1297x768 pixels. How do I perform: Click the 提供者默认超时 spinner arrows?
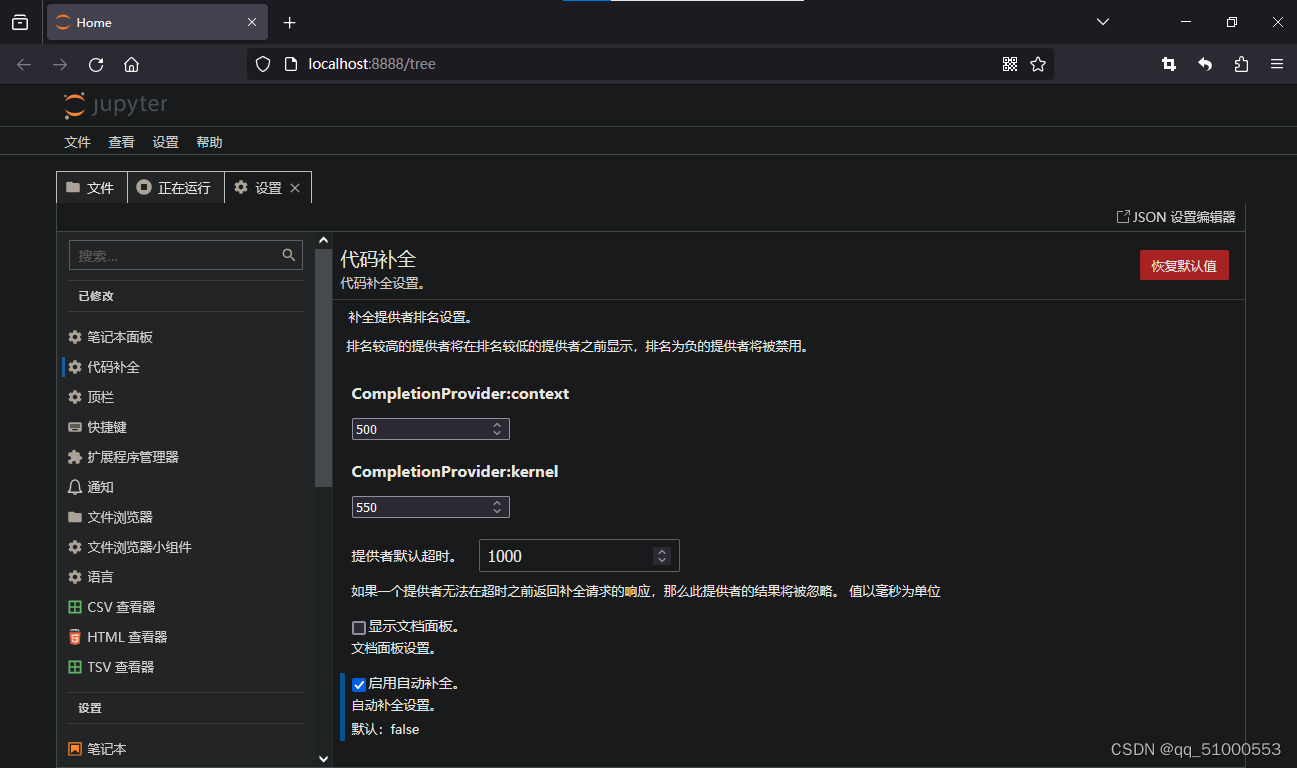[x=661, y=556]
